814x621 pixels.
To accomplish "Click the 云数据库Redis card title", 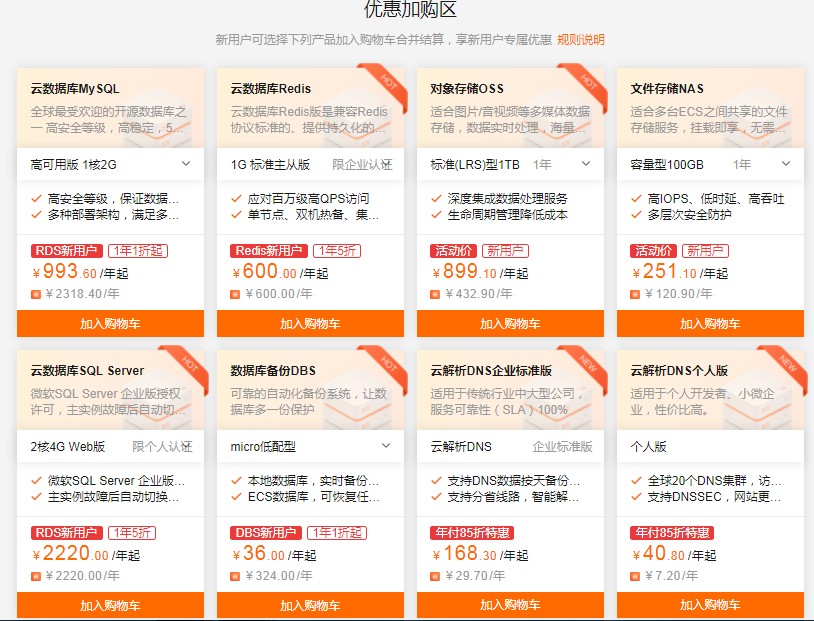I will (270, 89).
